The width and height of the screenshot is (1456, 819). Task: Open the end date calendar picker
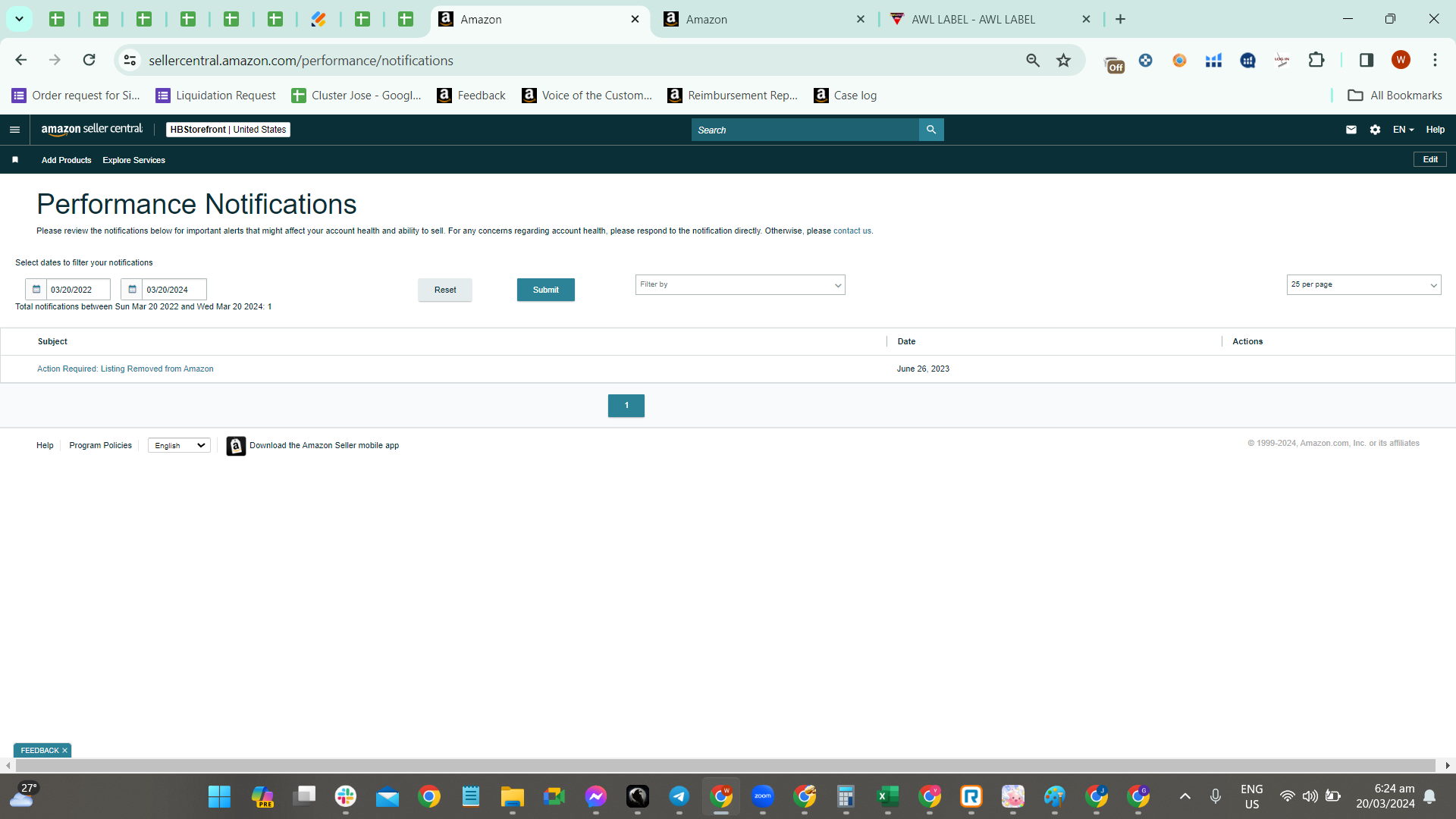coord(132,290)
